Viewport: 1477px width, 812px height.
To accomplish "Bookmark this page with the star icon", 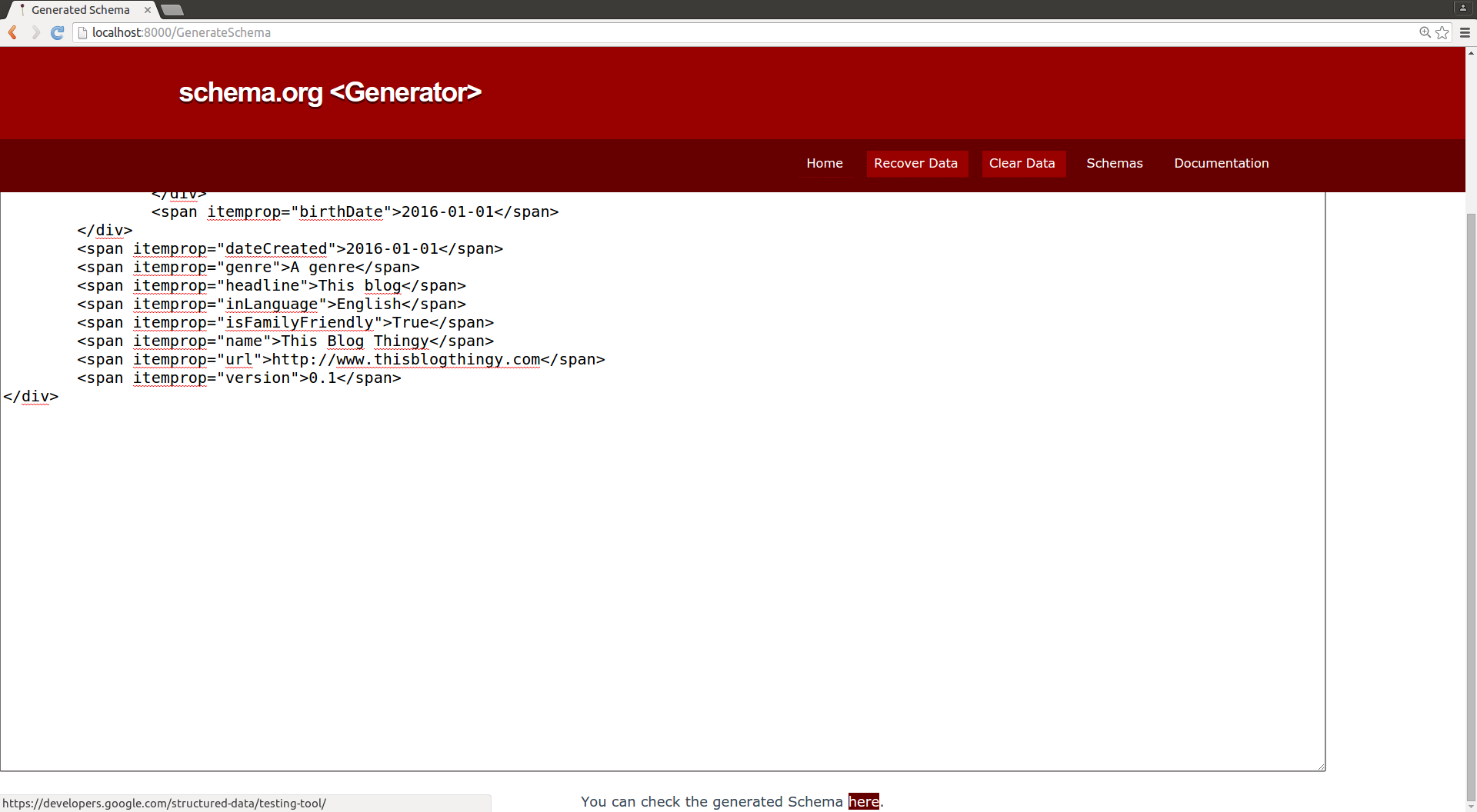I will (x=1442, y=32).
